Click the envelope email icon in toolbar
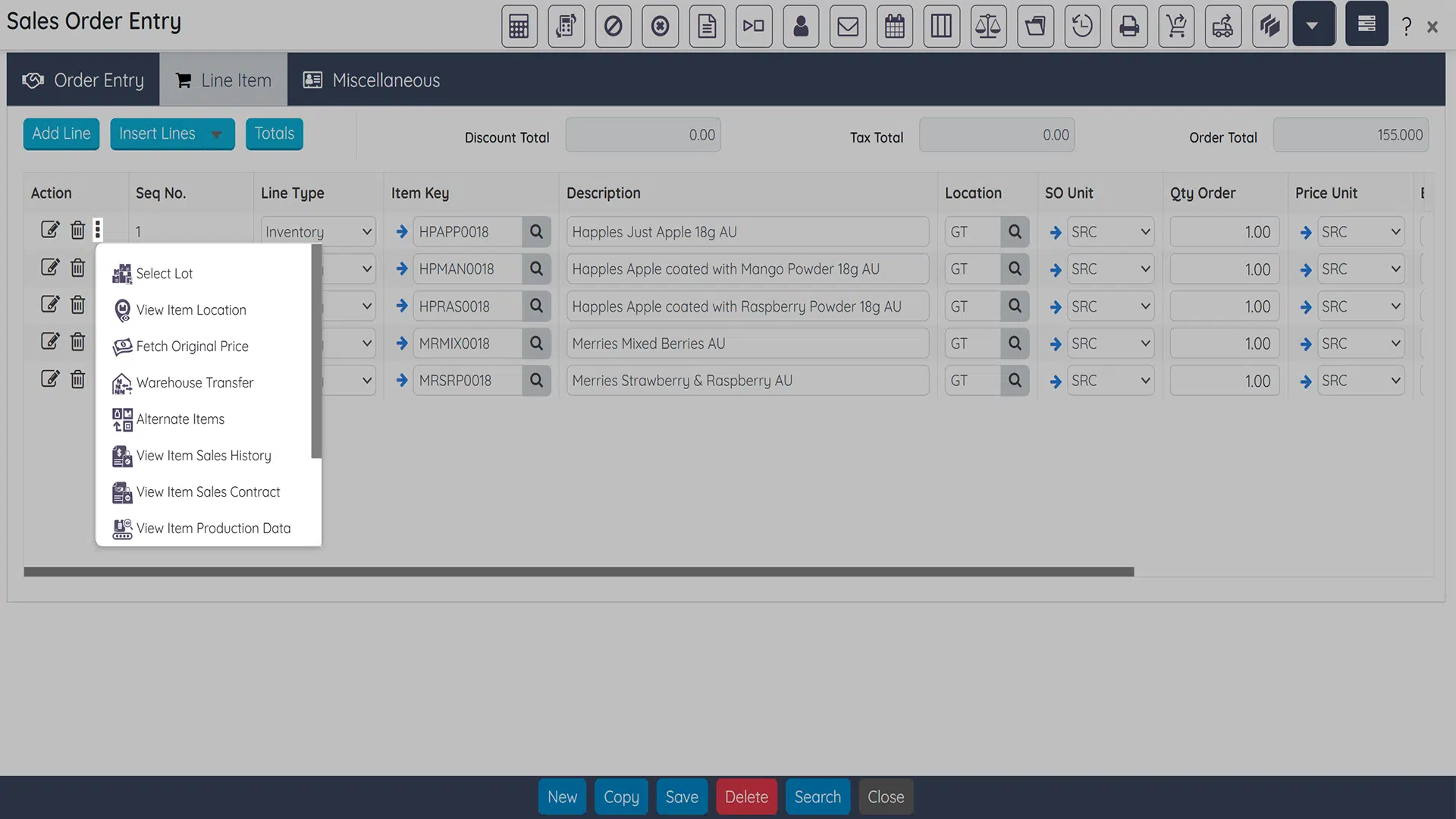The width and height of the screenshot is (1456, 819). [x=848, y=27]
